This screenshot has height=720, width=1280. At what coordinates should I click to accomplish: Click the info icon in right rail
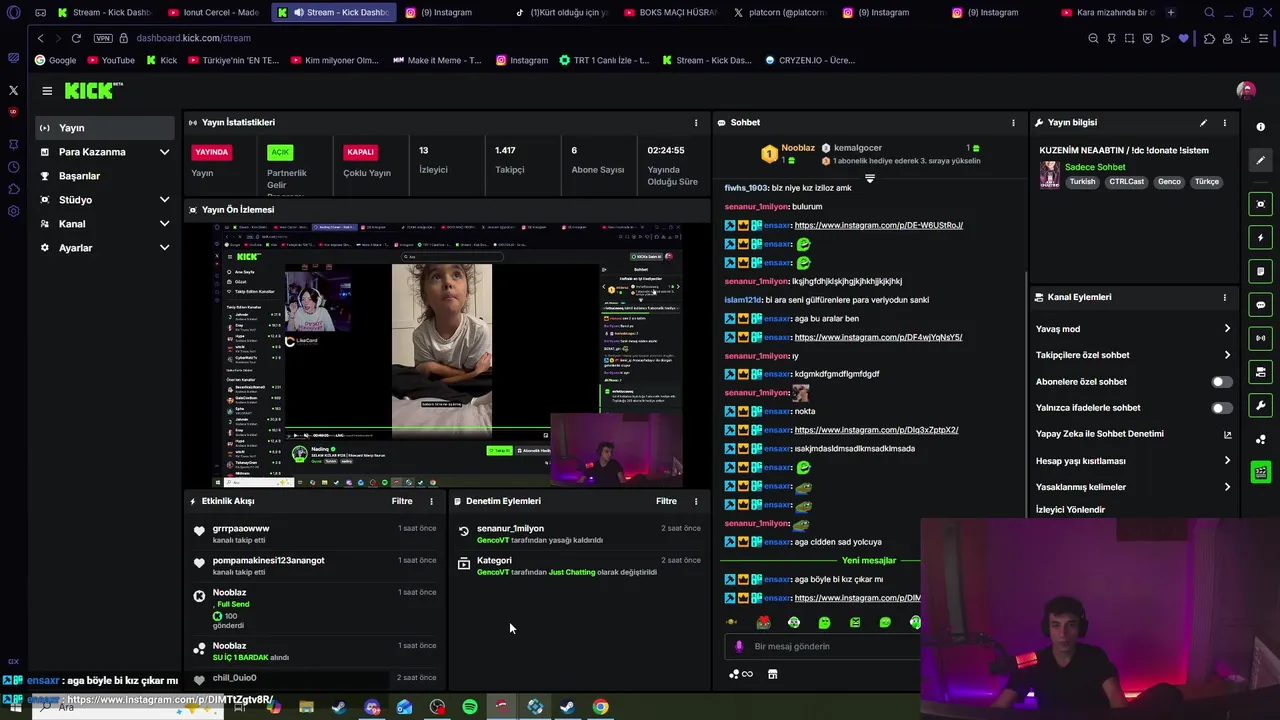1260,127
